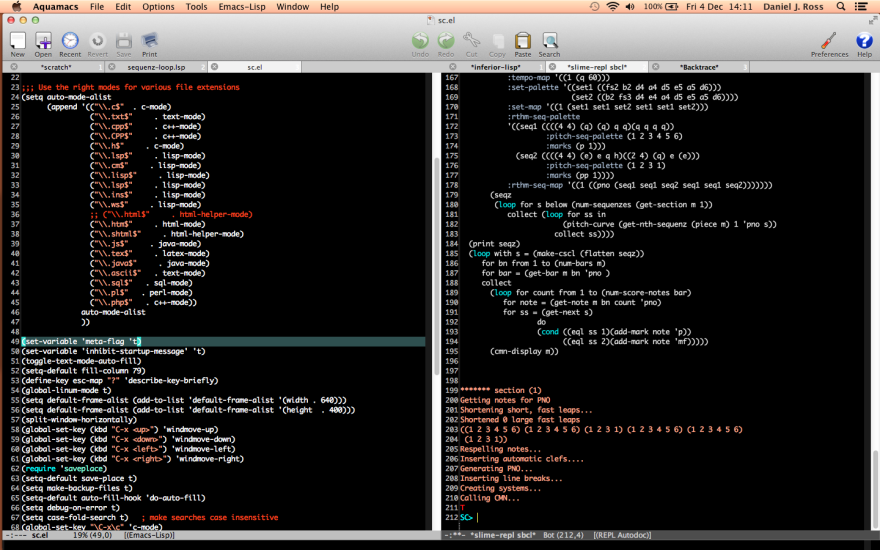Close the *Backtrace* tab

655,67
